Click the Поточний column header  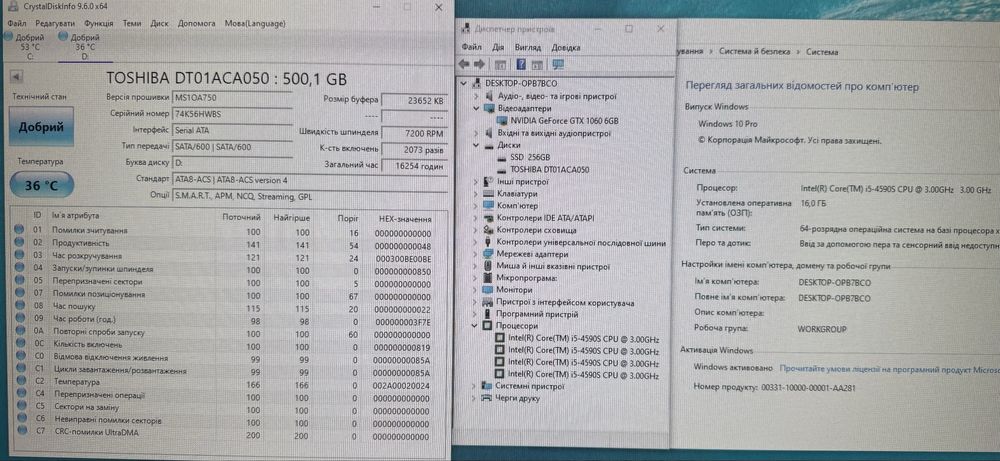[x=241, y=217]
